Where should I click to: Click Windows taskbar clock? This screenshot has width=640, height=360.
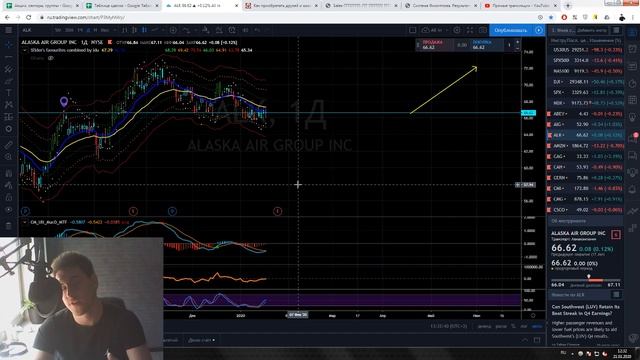tap(622, 353)
